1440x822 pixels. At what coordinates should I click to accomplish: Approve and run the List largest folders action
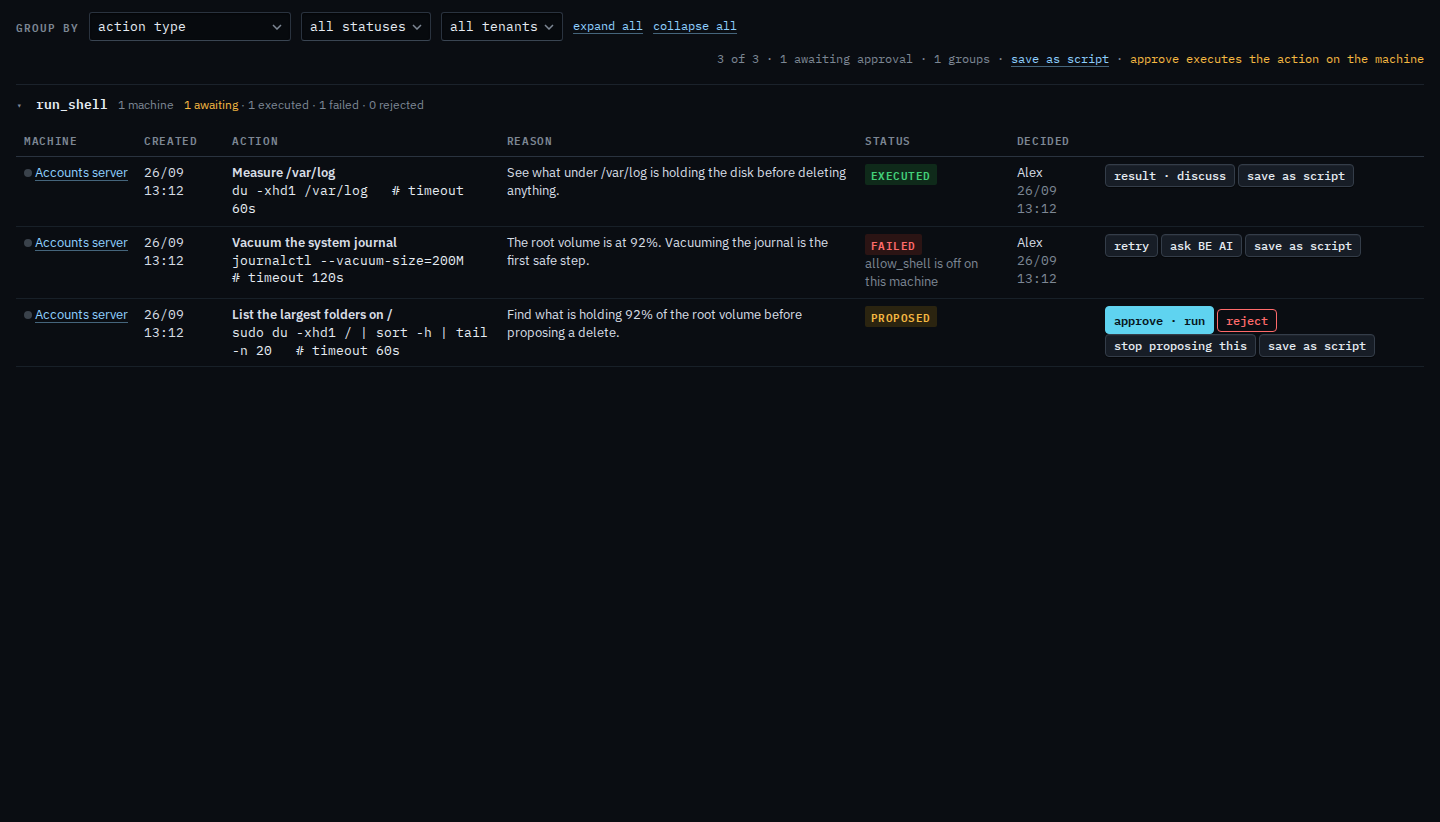(x=1159, y=320)
